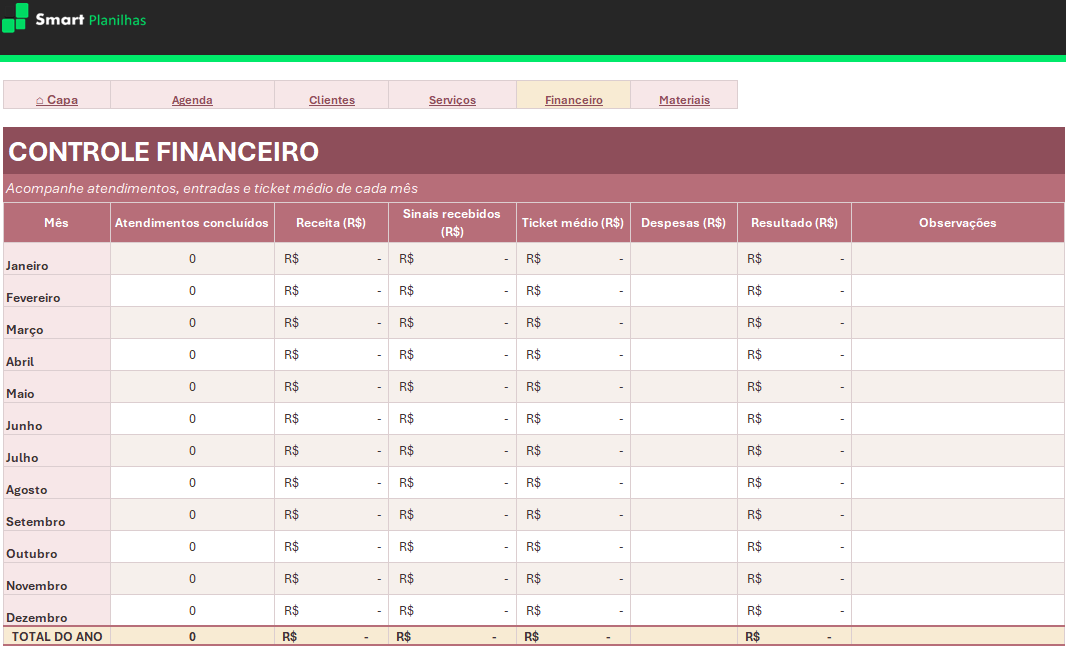Click the Despesas cell for Janeiro
This screenshot has height=646, width=1066.
pyautogui.click(x=684, y=258)
